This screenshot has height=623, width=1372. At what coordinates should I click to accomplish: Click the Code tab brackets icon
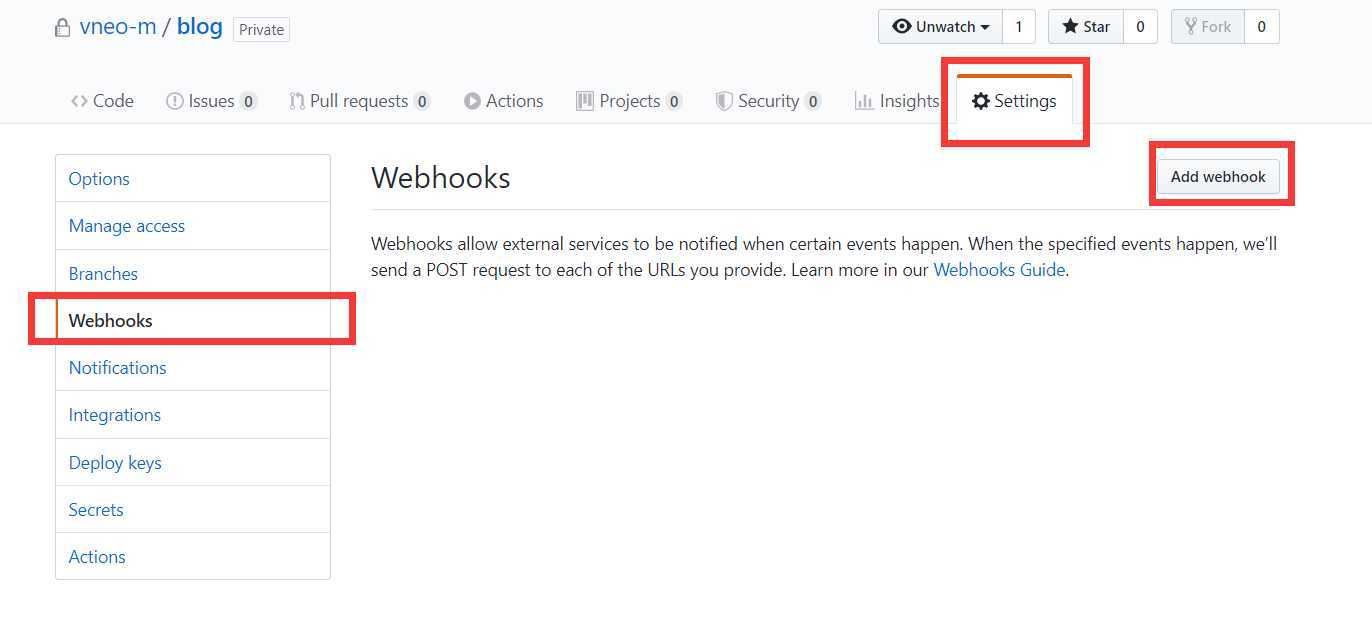(x=79, y=101)
